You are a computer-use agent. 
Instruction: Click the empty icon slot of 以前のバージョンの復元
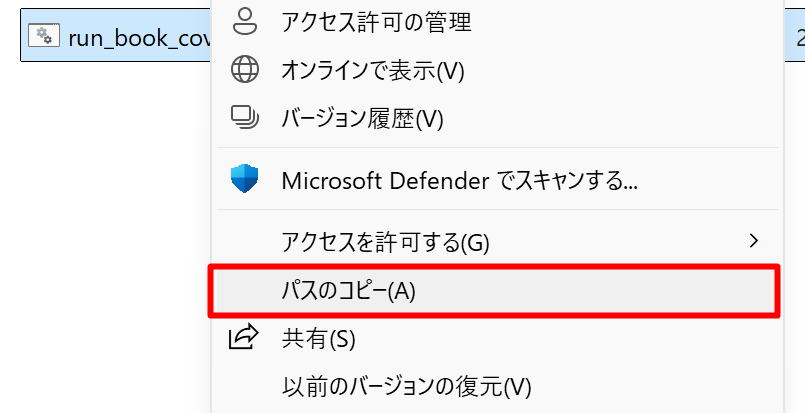click(244, 387)
